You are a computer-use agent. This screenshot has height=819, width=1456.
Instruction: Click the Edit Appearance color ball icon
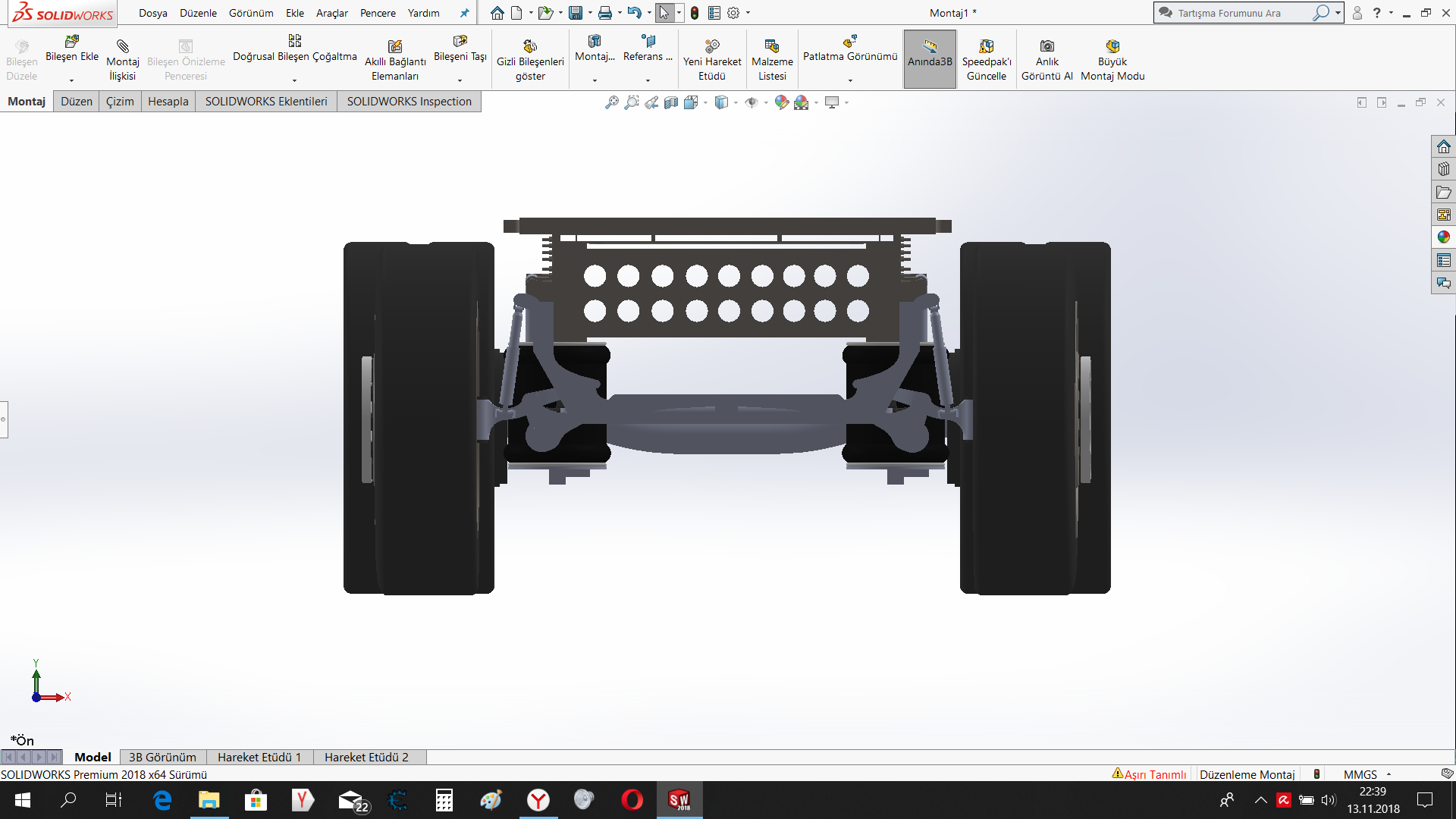782,102
